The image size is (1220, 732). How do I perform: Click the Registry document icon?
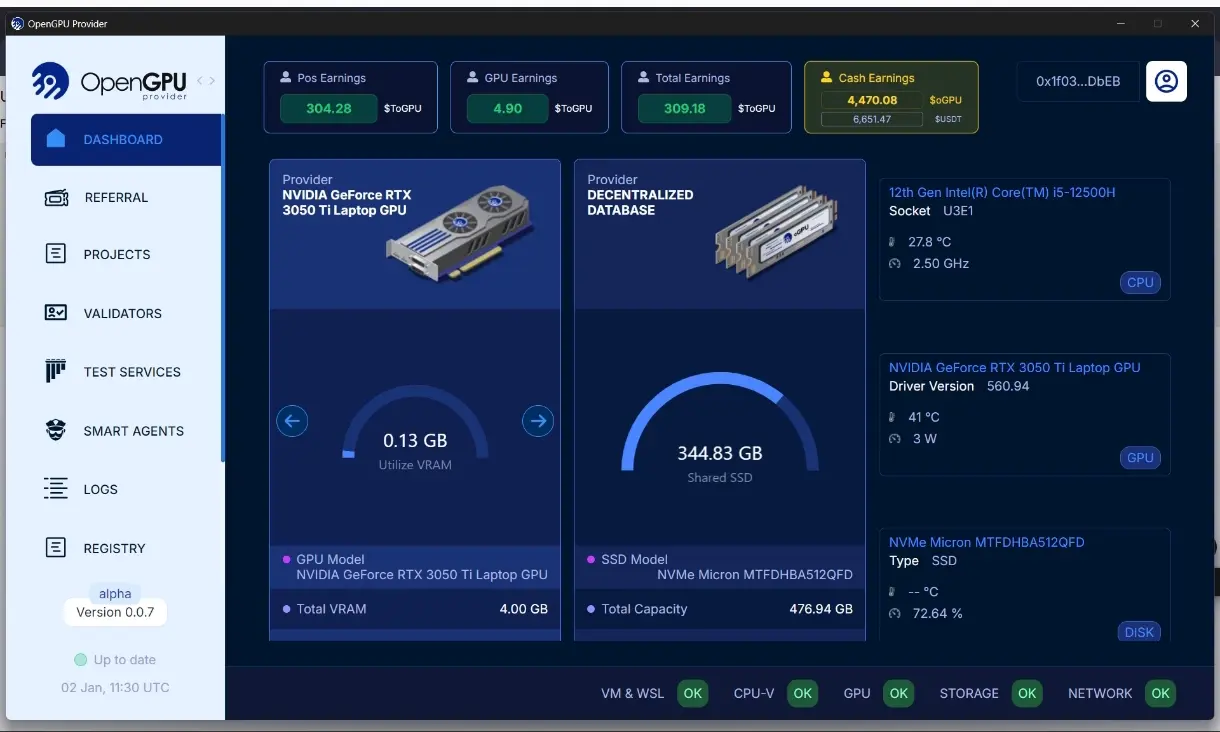tap(56, 547)
